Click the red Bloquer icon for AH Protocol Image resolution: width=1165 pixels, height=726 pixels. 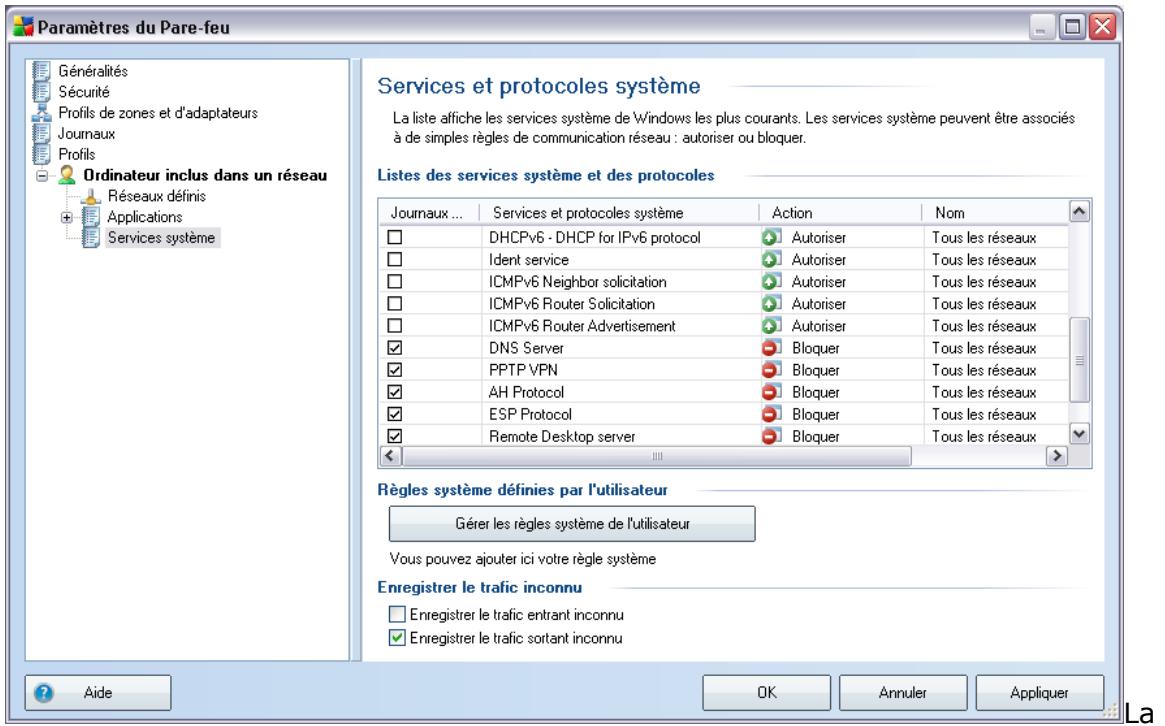click(x=771, y=392)
